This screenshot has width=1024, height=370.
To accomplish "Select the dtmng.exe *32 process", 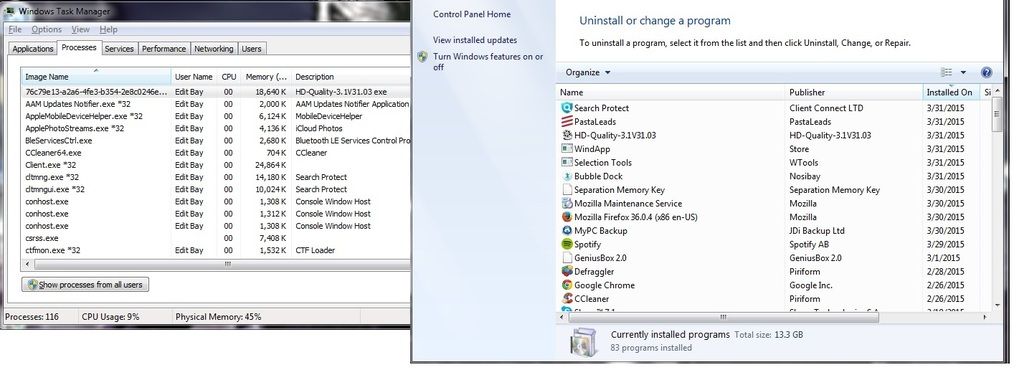I will (217, 177).
